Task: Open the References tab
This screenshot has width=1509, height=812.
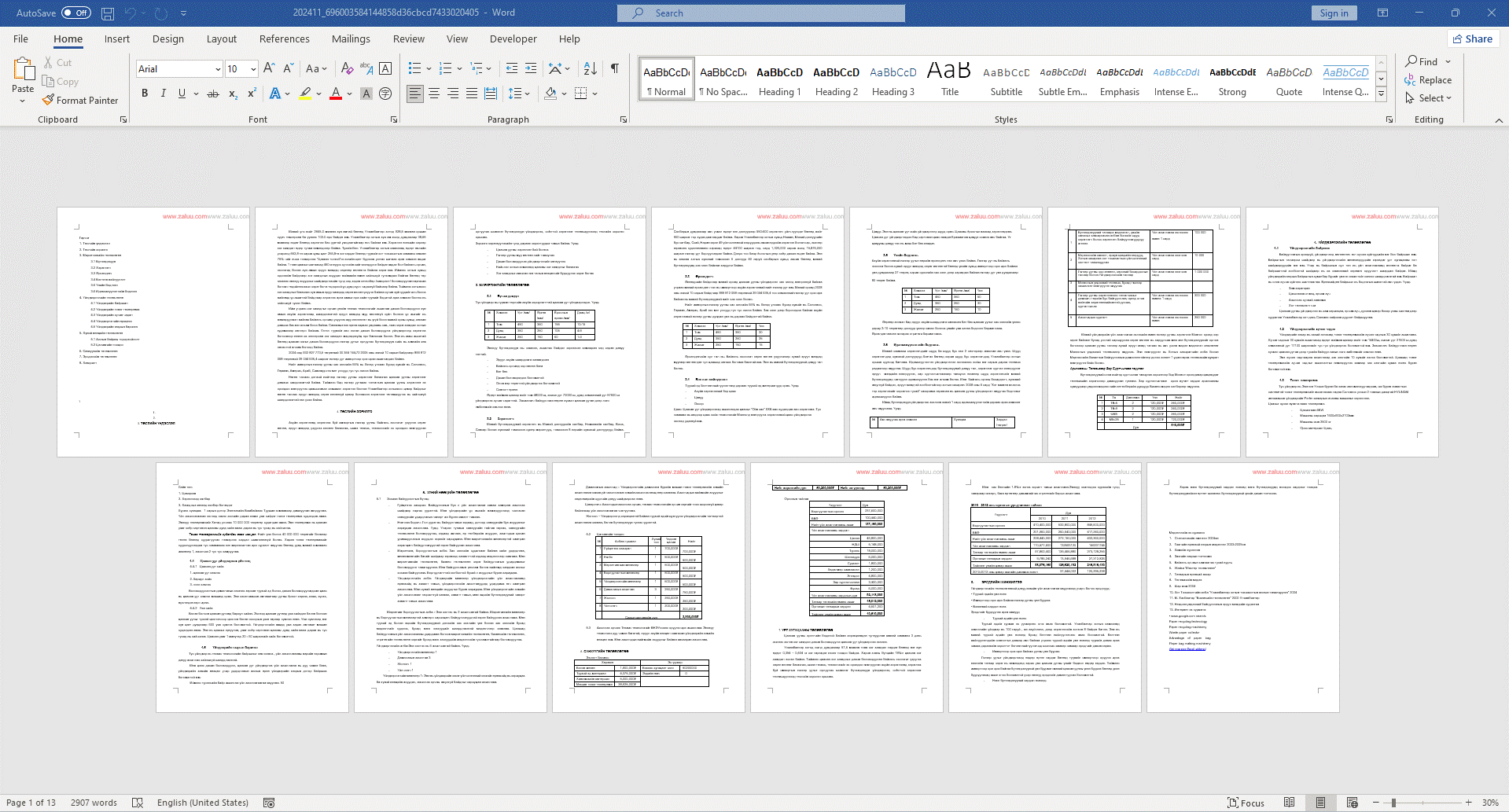Action: pyautogui.click(x=284, y=39)
